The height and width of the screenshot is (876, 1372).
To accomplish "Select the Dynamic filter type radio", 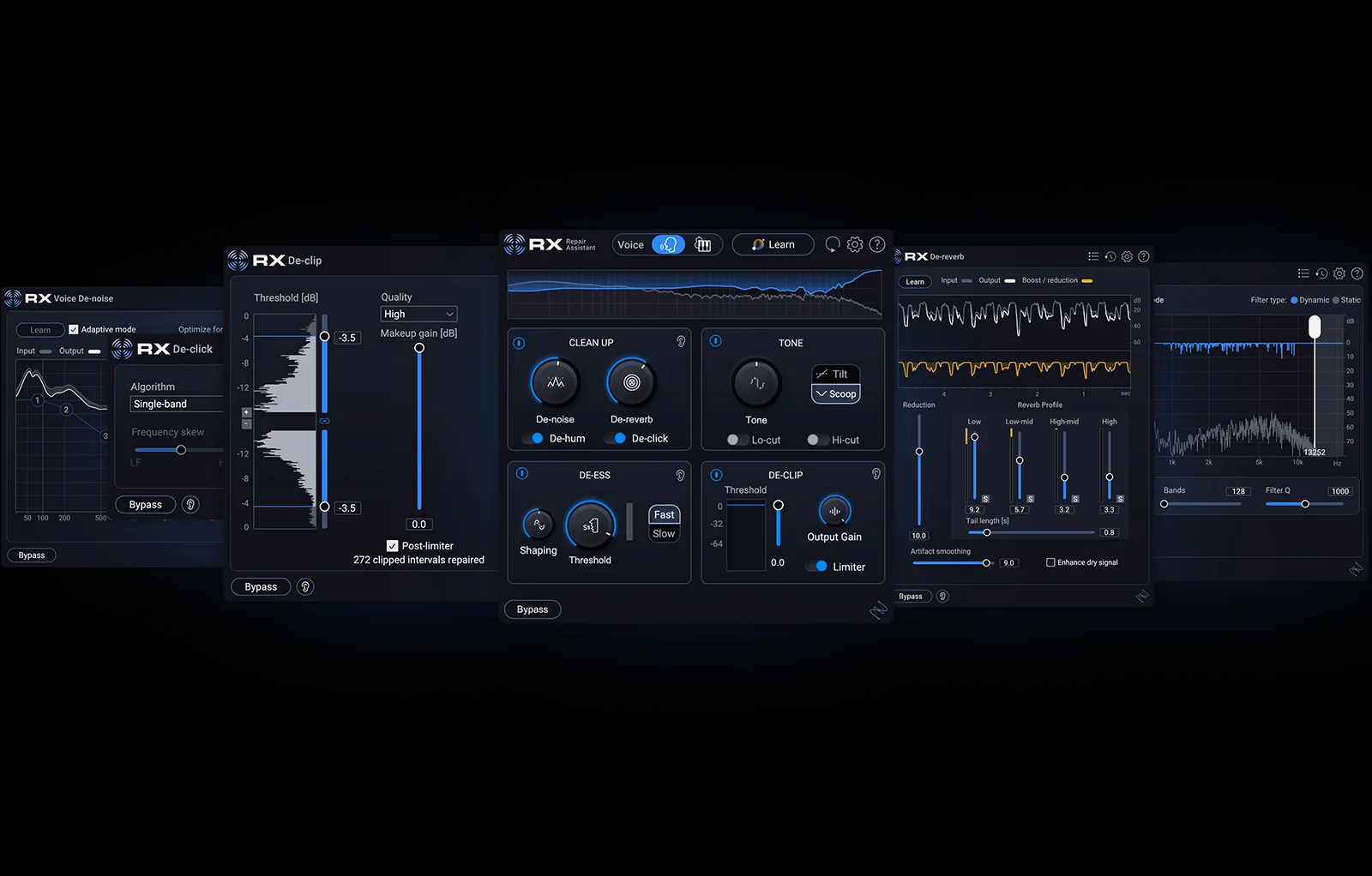I will [x=1294, y=300].
